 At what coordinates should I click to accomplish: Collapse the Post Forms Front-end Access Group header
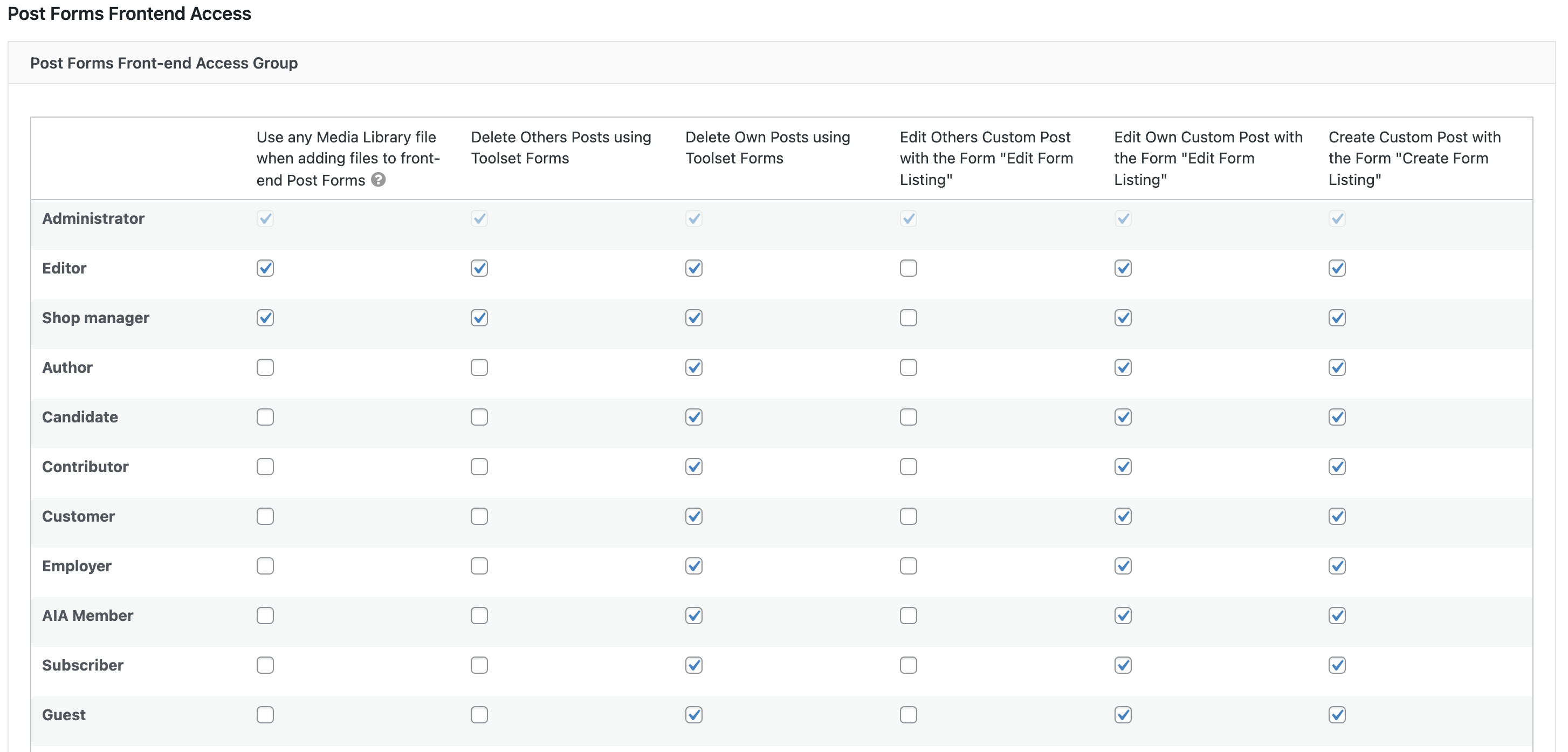(x=781, y=63)
